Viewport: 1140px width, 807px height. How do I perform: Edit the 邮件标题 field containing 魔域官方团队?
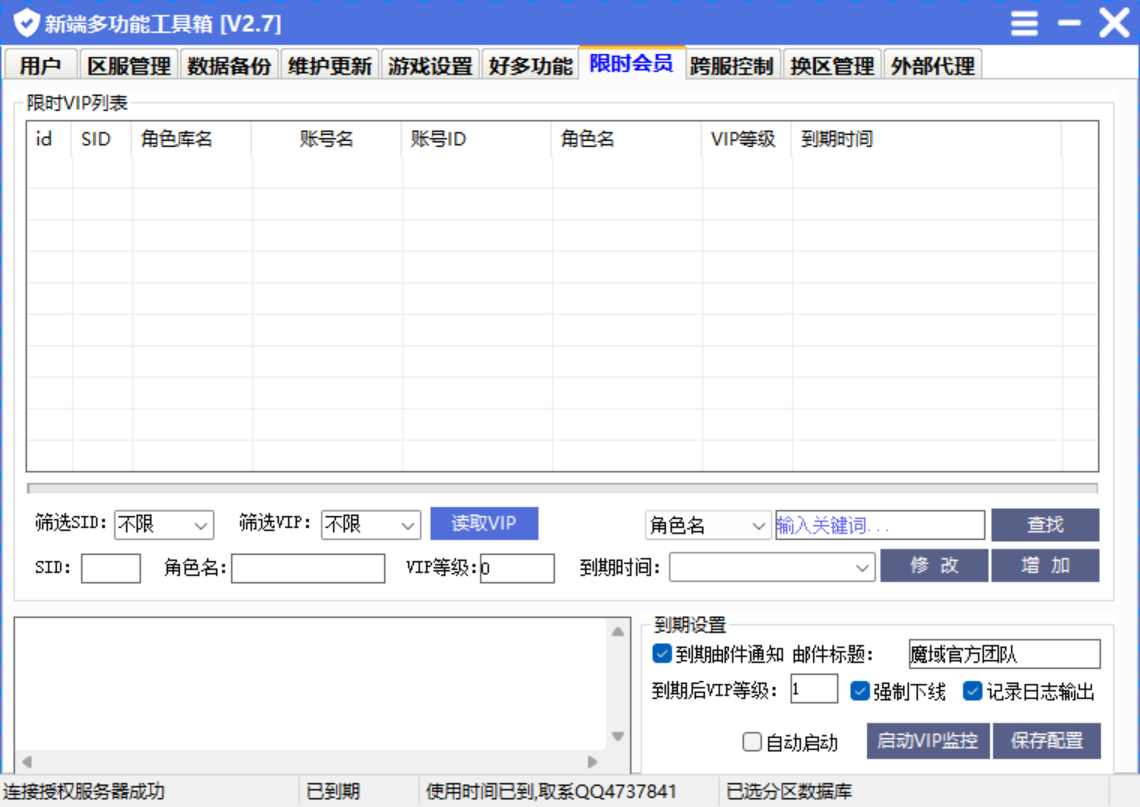(1004, 654)
